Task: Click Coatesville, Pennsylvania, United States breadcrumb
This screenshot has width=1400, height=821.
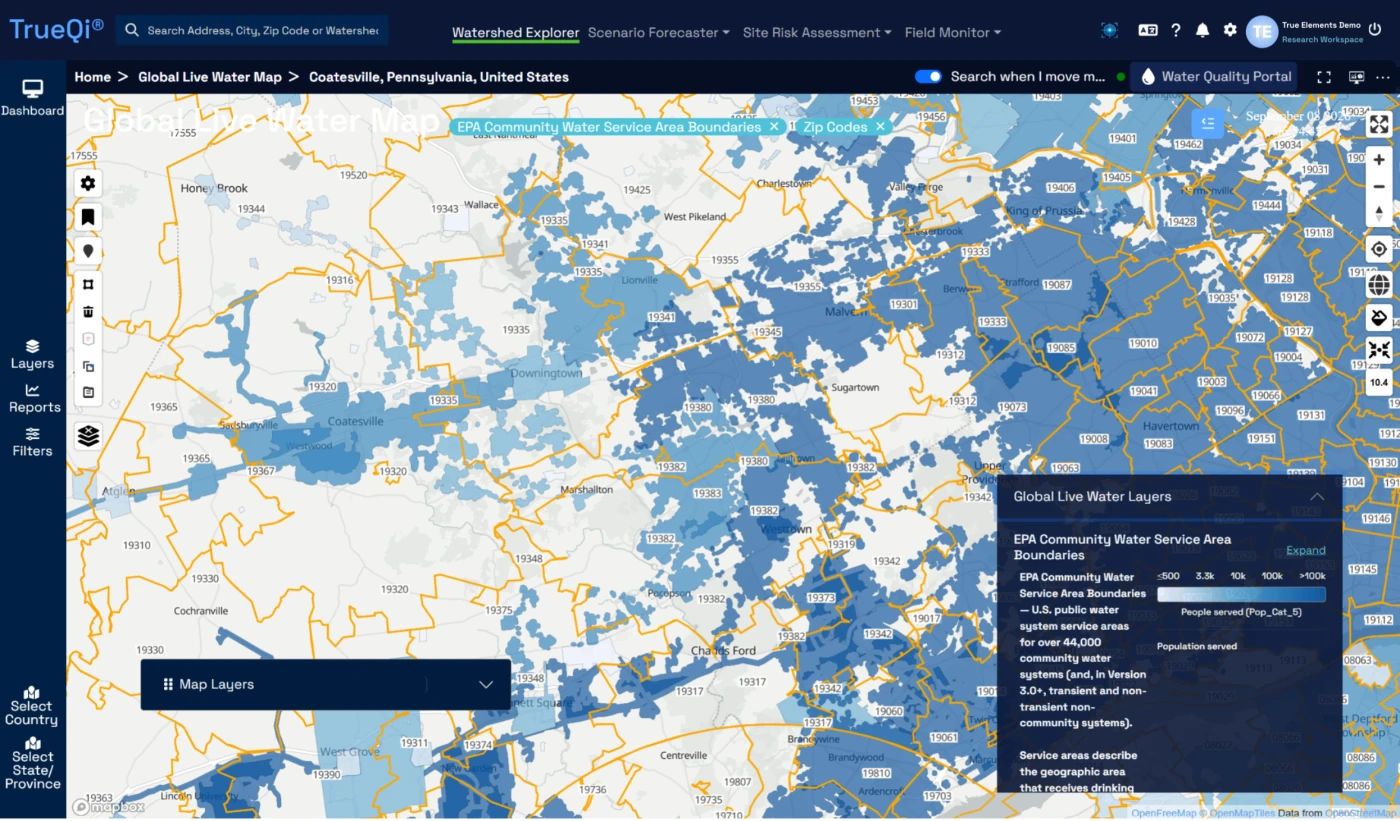Action: (x=439, y=77)
